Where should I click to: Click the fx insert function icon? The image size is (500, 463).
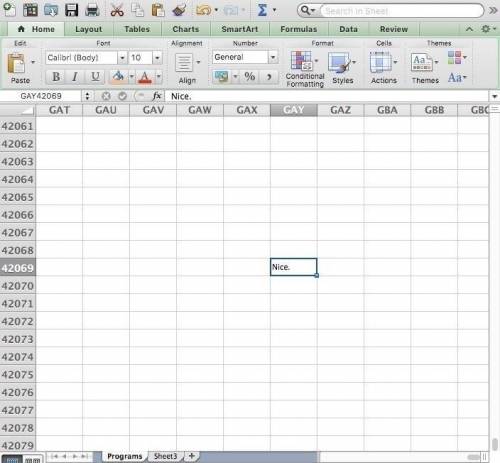click(x=157, y=96)
